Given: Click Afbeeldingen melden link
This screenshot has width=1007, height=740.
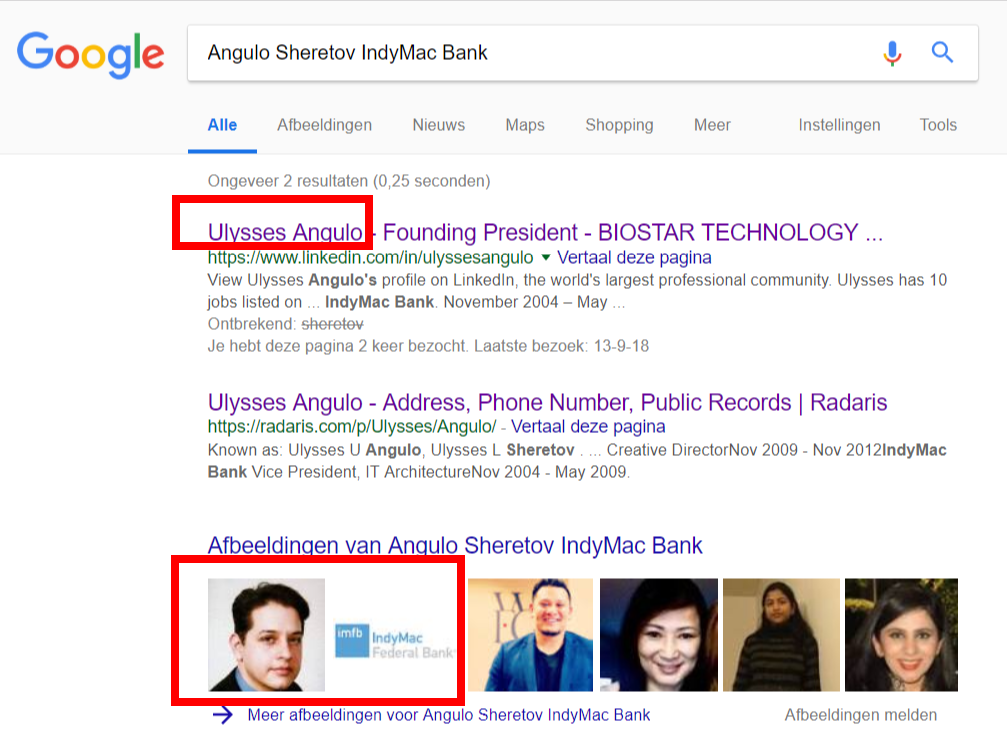Looking at the screenshot, I should 860,715.
